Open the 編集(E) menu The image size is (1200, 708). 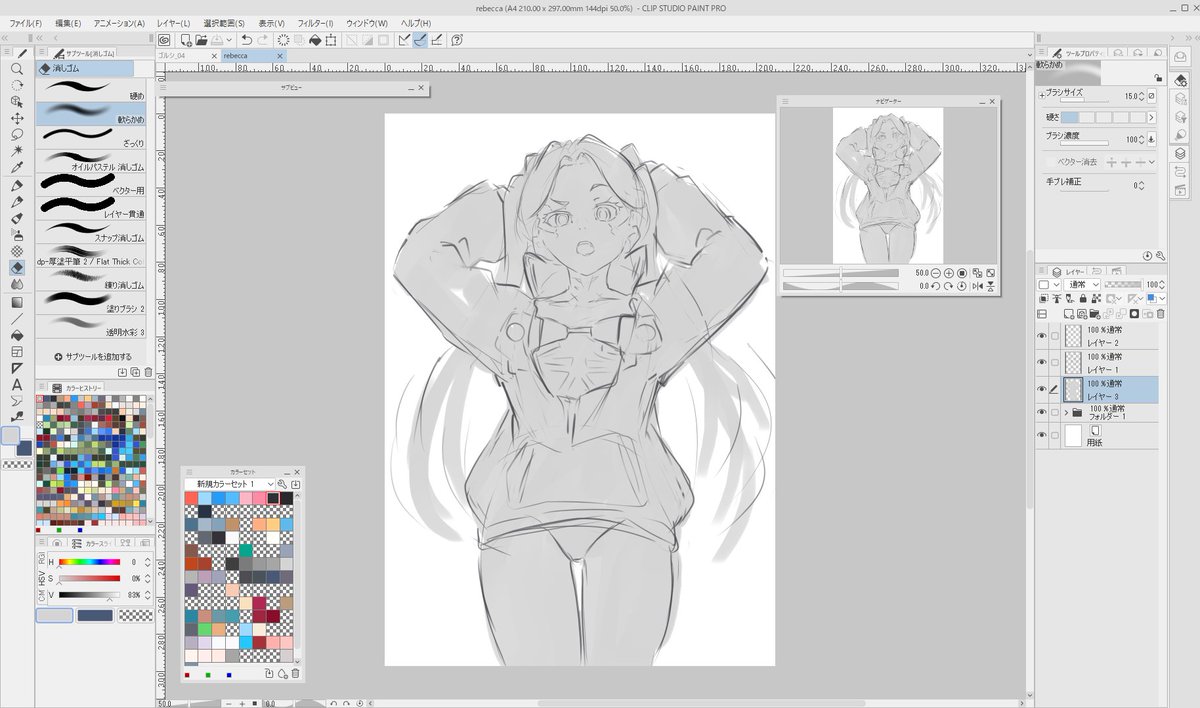tap(70, 23)
